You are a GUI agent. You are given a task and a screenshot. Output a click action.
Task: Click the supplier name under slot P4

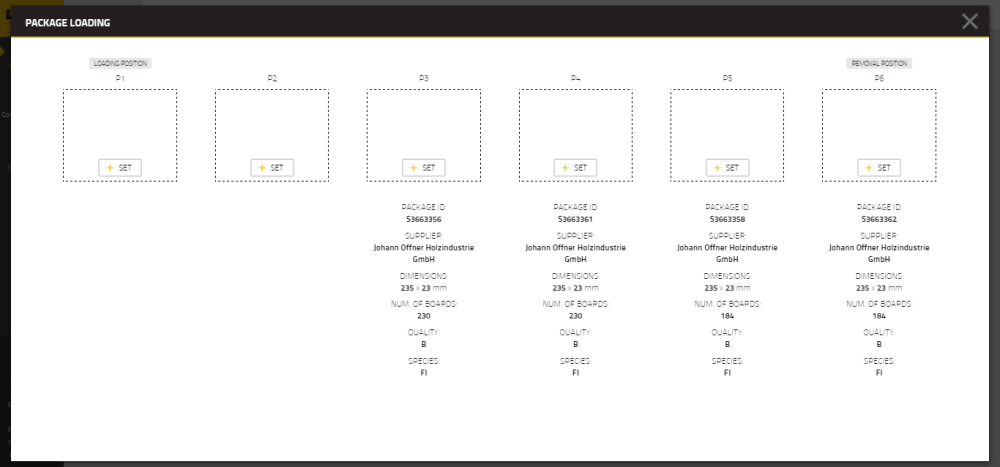click(x=575, y=252)
